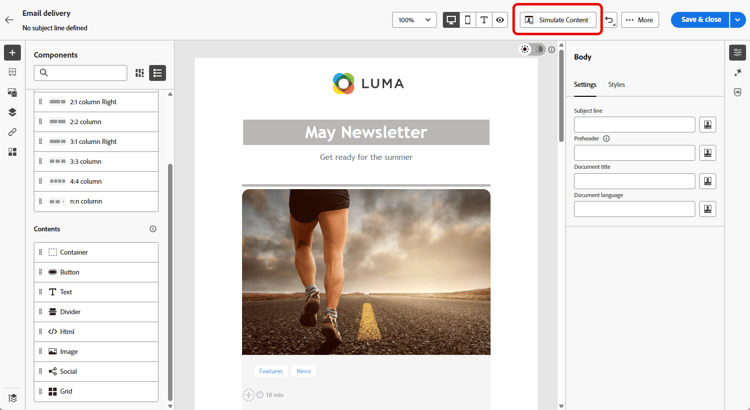This screenshot has width=750, height=410.
Task: Click the Document title input field
Action: 634,181
